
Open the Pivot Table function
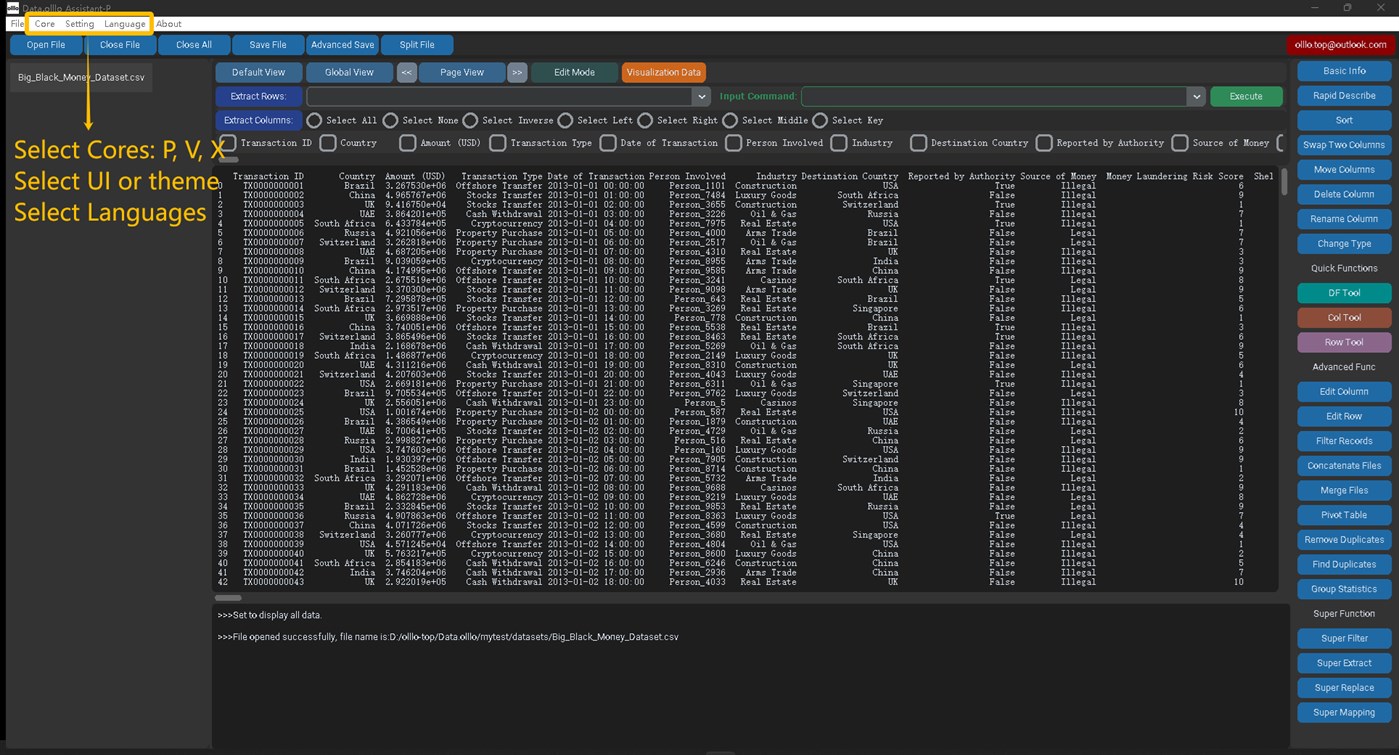[x=1343, y=515]
